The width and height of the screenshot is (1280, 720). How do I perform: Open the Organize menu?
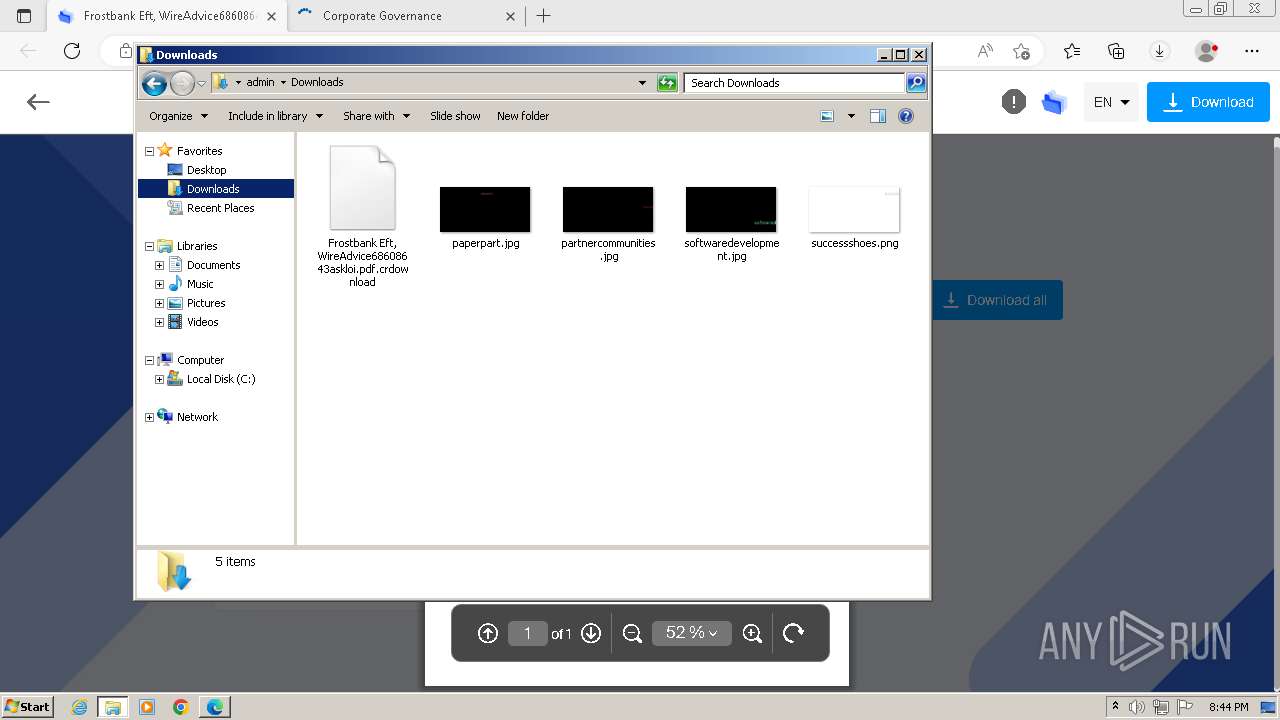(178, 116)
